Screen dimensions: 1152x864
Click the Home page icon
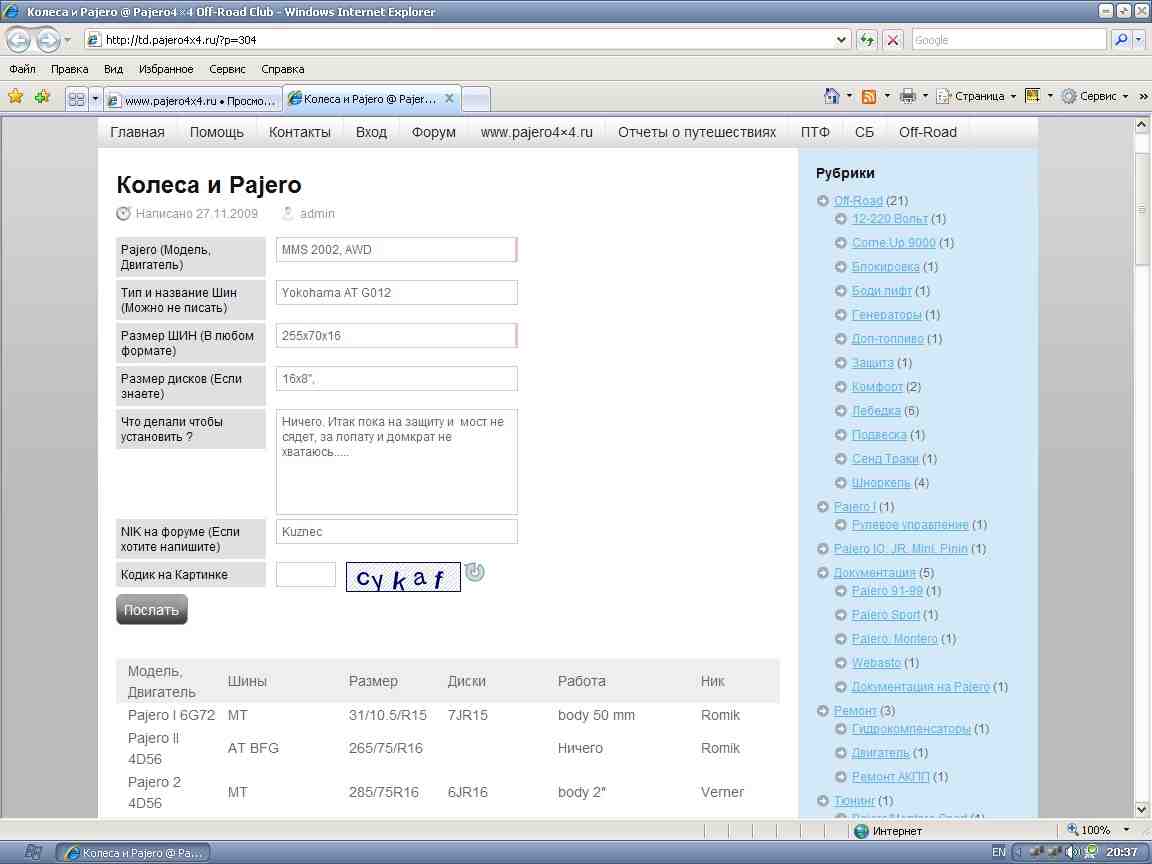pyautogui.click(x=831, y=96)
